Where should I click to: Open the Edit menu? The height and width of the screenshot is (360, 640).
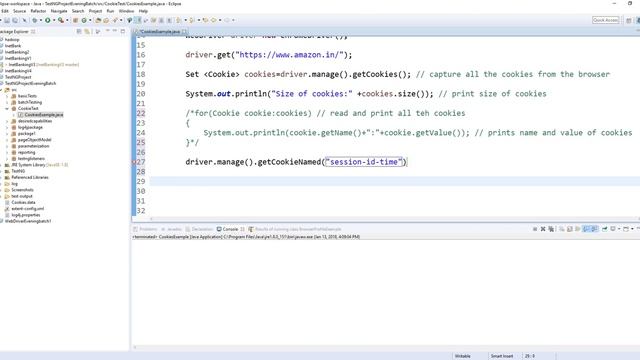(5, 11)
